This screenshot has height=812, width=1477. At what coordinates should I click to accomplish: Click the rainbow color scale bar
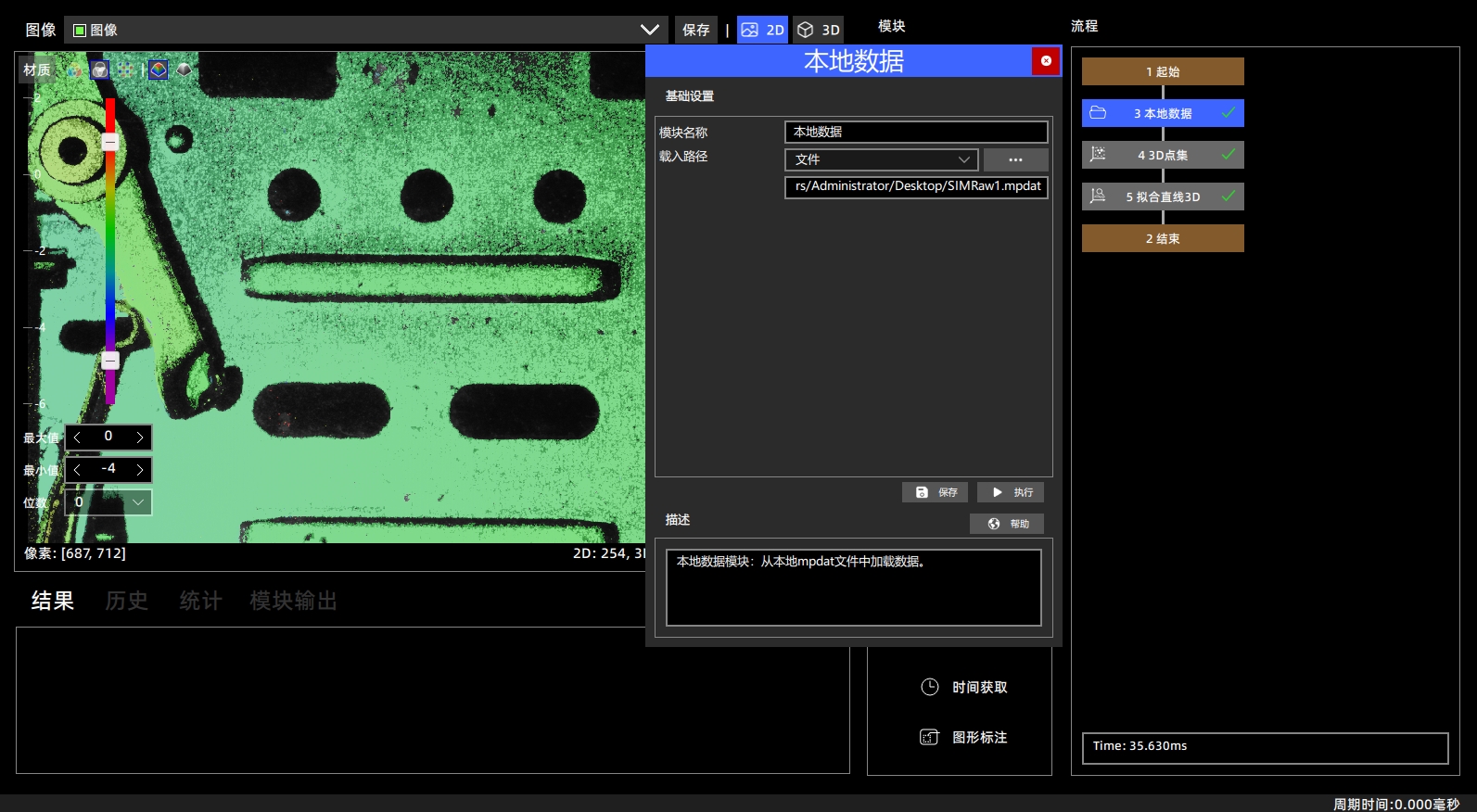[110, 250]
